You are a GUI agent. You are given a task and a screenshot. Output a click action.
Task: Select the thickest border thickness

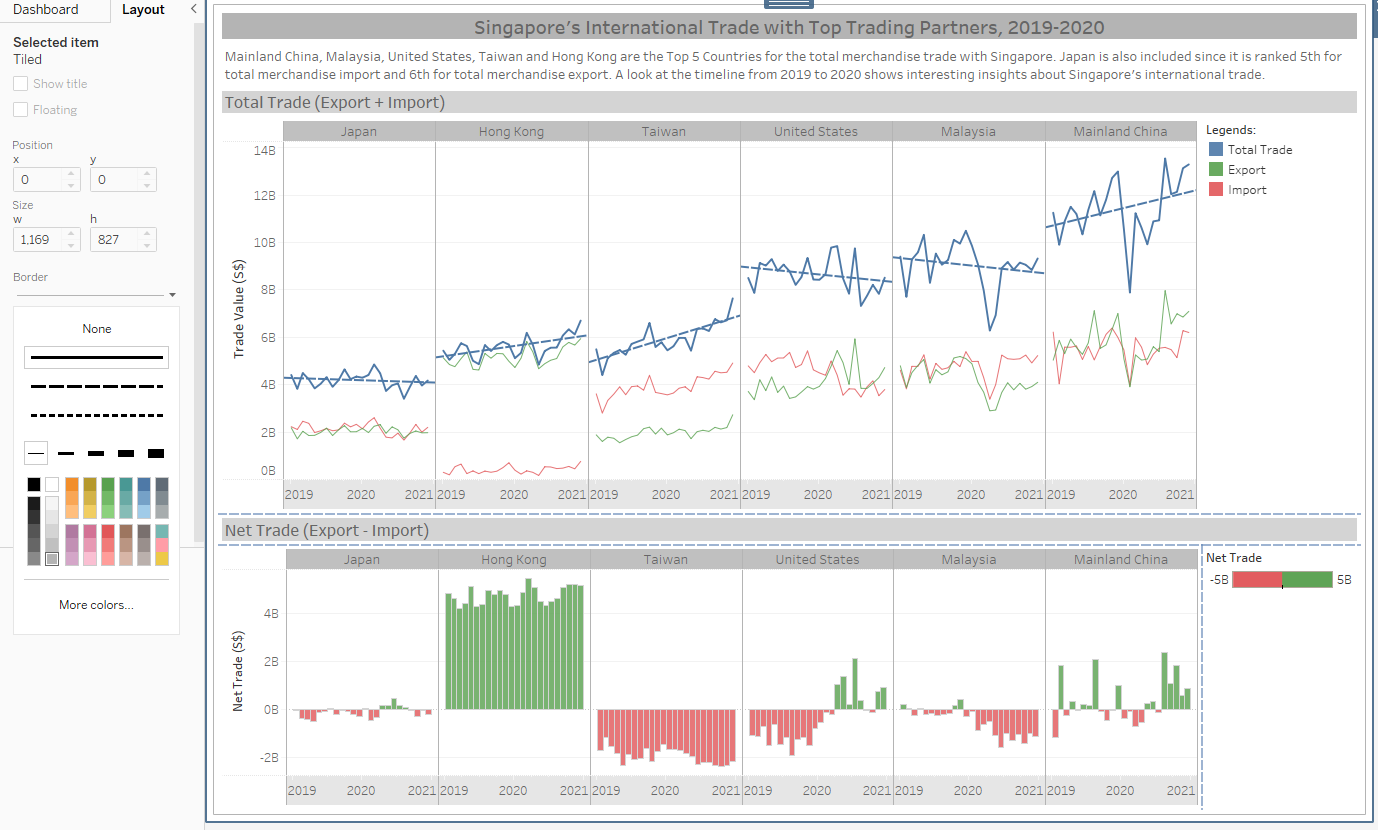(155, 454)
